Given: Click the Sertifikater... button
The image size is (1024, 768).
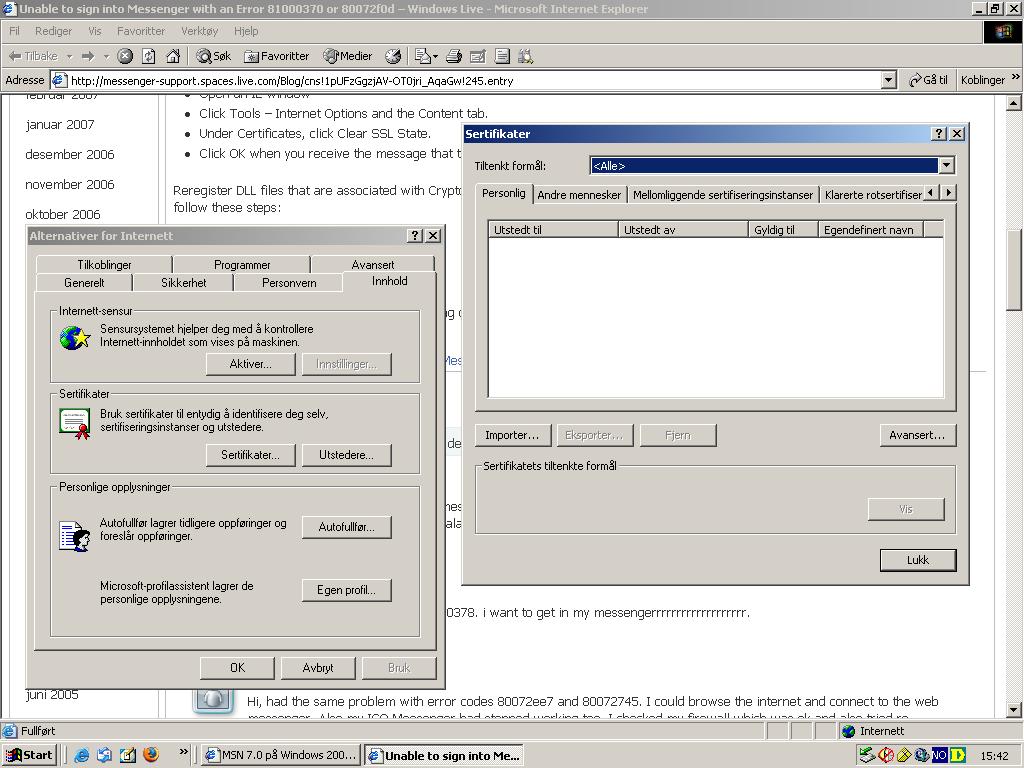Looking at the screenshot, I should coord(251,455).
